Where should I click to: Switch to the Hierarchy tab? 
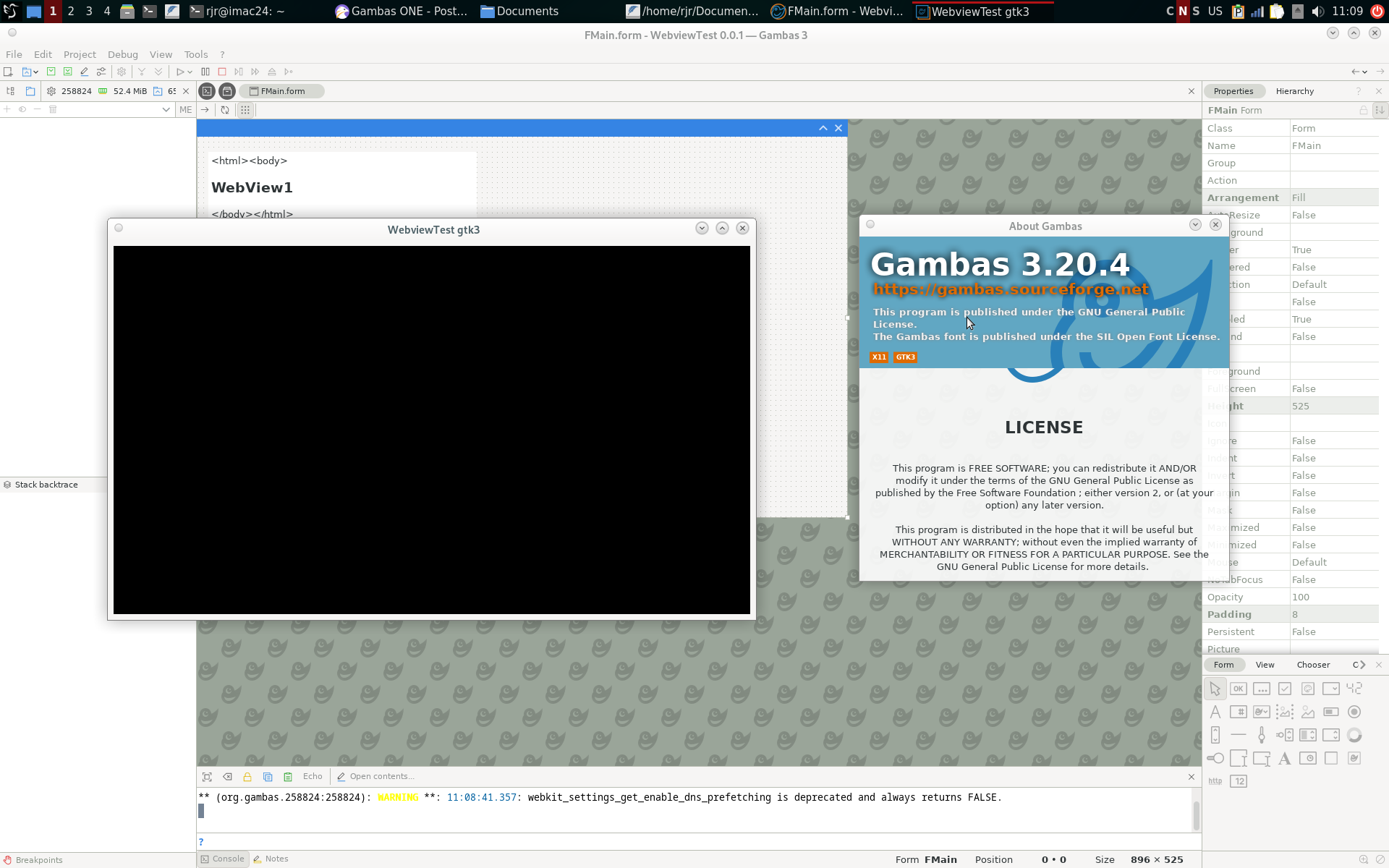click(1294, 91)
